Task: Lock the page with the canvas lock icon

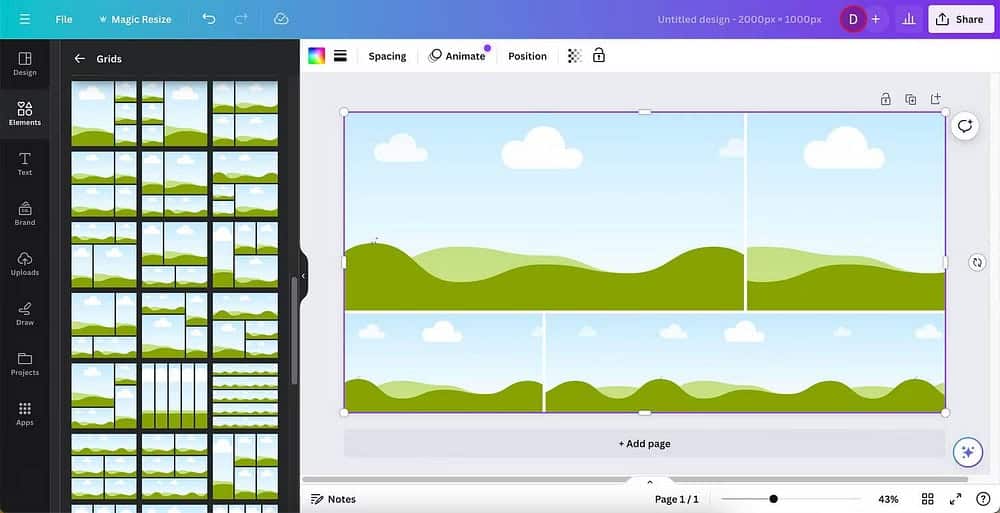Action: [885, 99]
